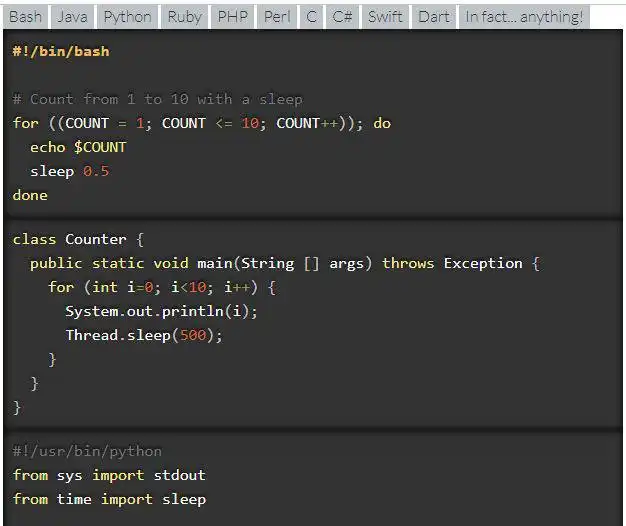Click the bash for-loop line with COUNT++
This screenshot has width=626, height=526.
tap(202, 123)
